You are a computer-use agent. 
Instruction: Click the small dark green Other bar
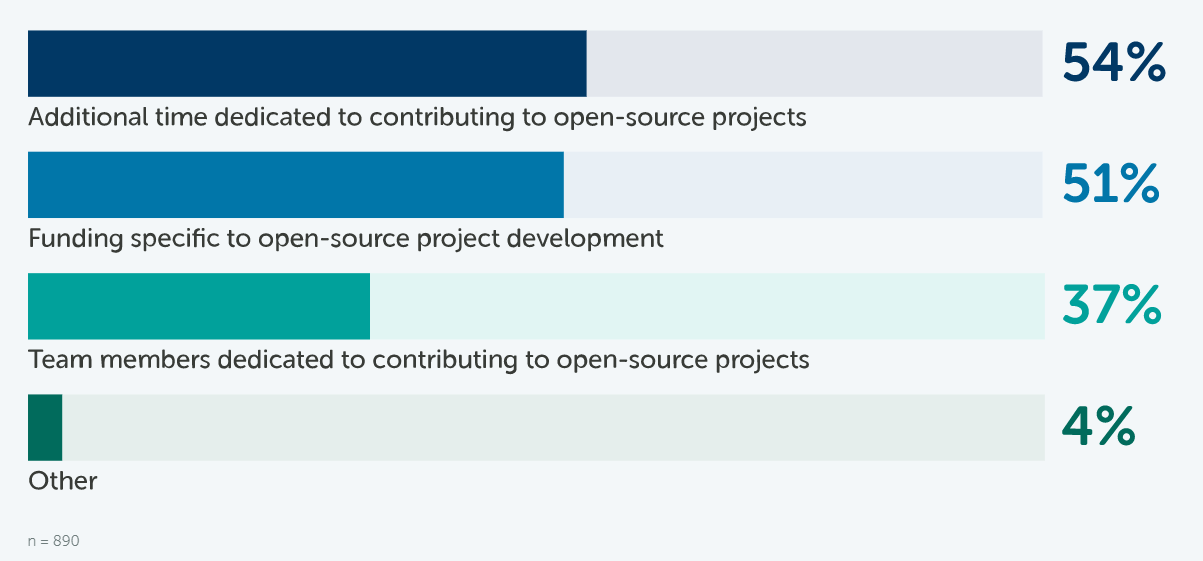point(45,427)
